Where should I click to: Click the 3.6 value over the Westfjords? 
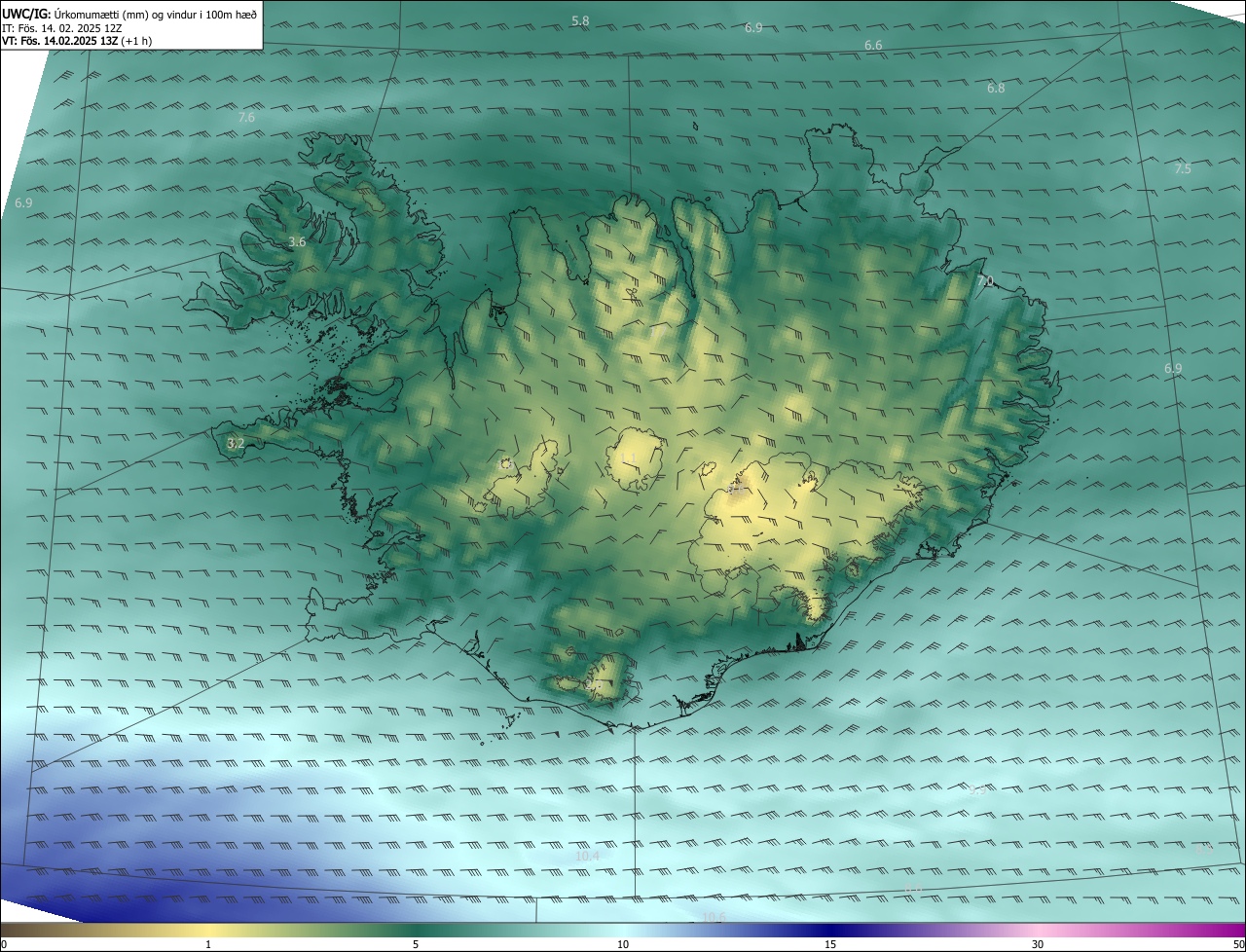[x=298, y=242]
